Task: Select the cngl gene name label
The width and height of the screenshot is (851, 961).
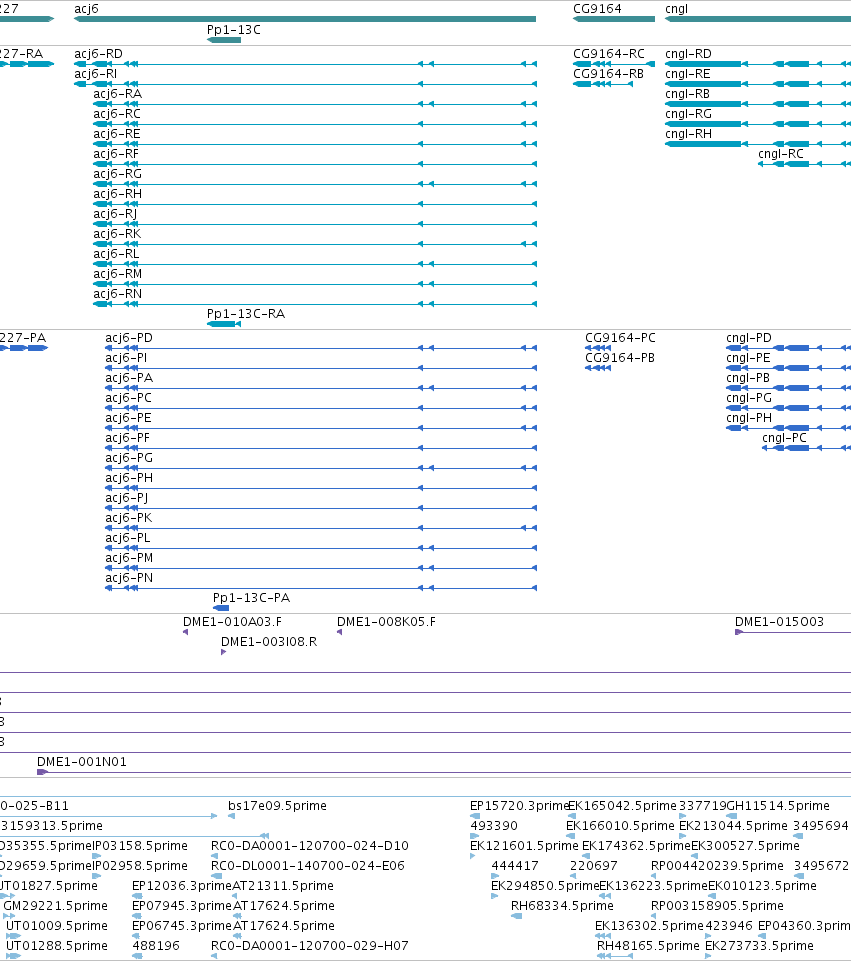Action: point(676,9)
